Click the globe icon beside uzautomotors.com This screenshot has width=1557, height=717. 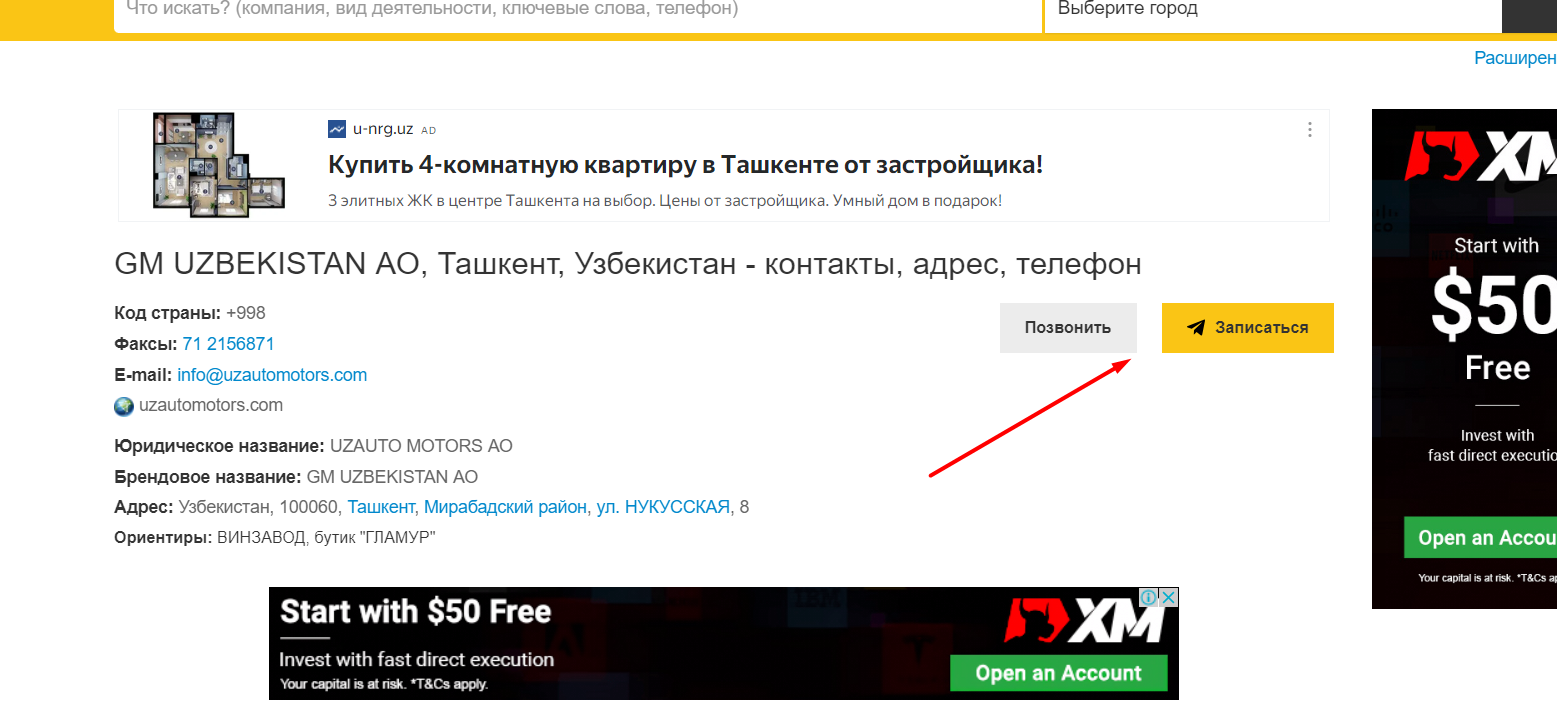pos(124,406)
